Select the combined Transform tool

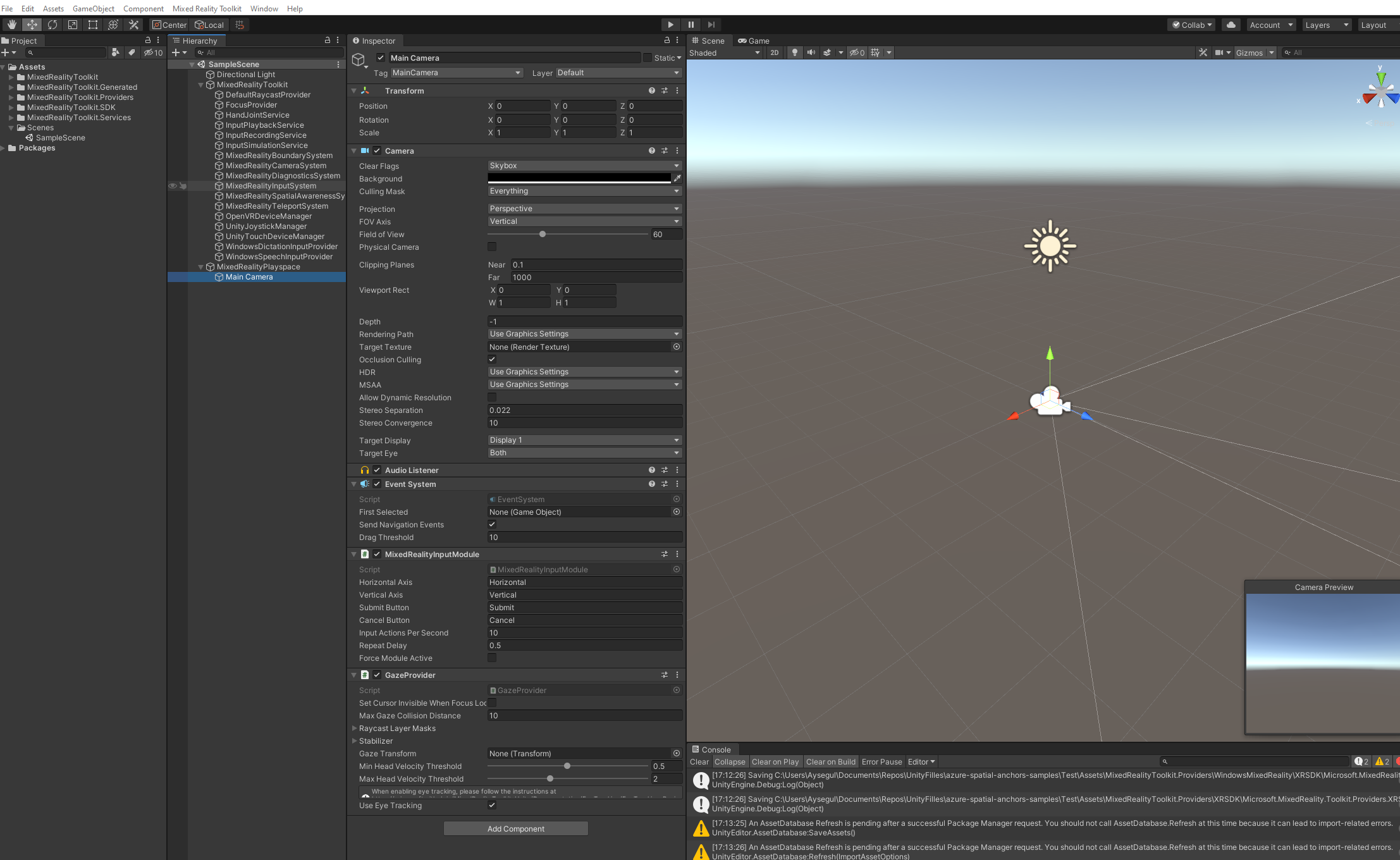click(x=113, y=25)
